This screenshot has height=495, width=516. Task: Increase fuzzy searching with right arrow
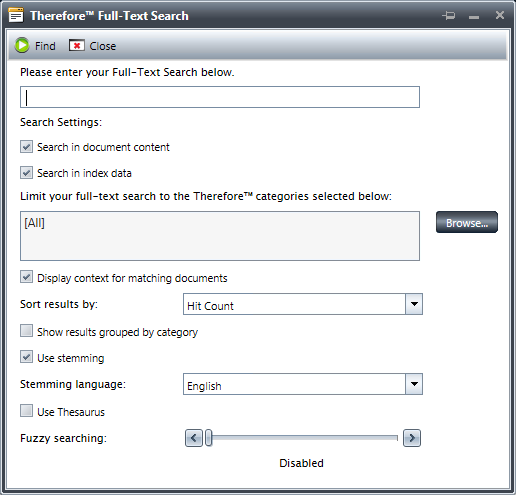click(412, 438)
